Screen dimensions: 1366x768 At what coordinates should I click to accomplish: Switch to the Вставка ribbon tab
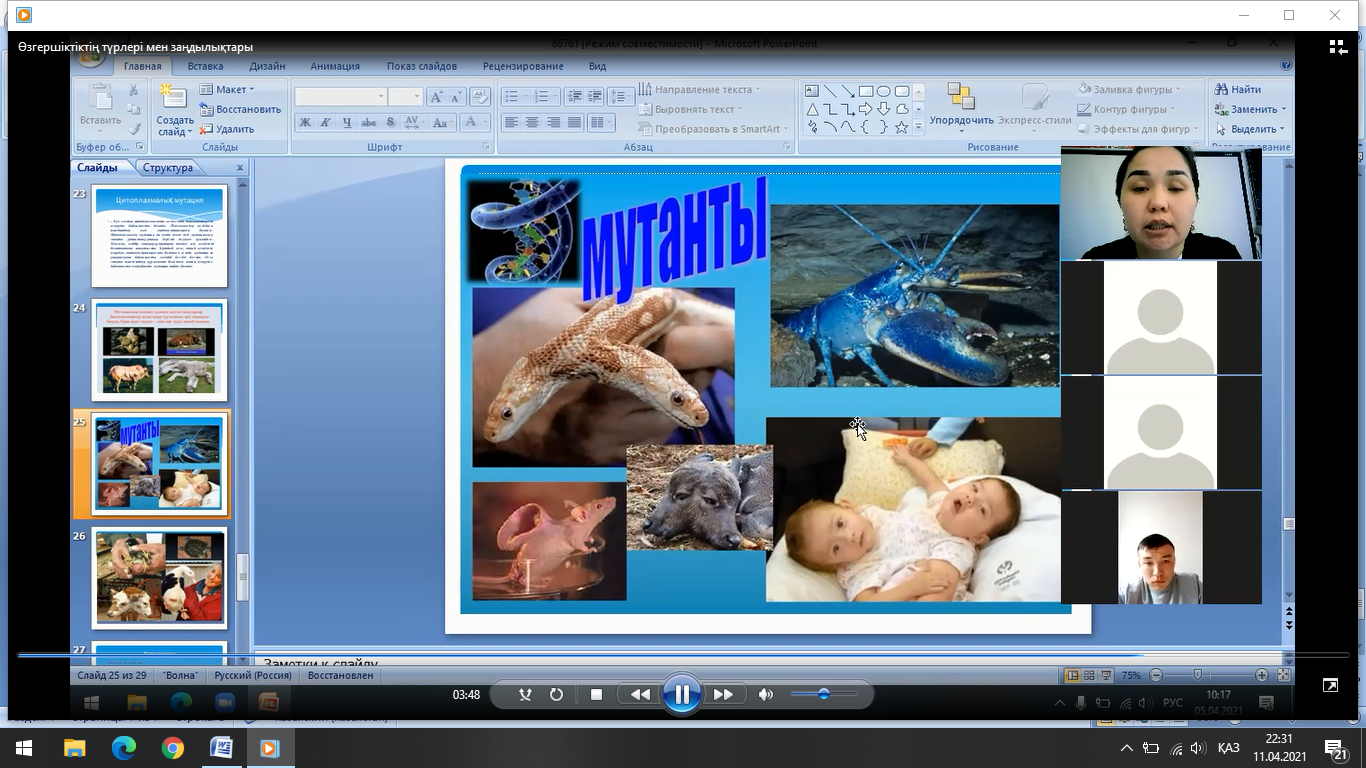click(205, 66)
